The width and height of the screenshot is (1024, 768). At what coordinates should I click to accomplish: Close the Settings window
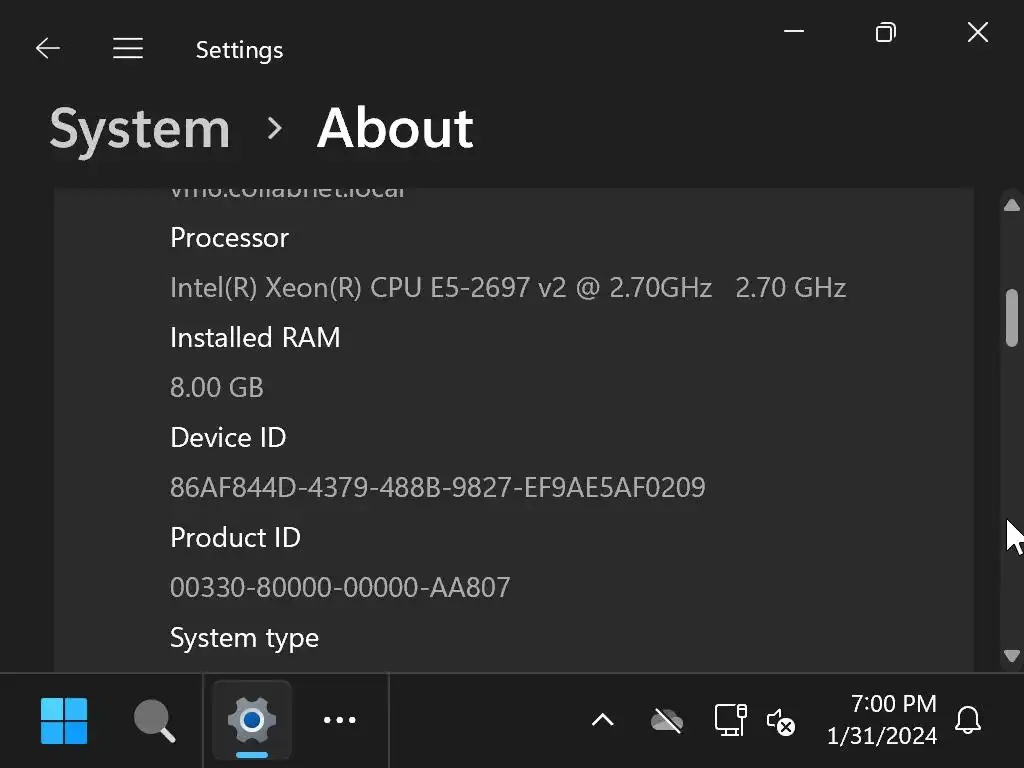pos(978,32)
